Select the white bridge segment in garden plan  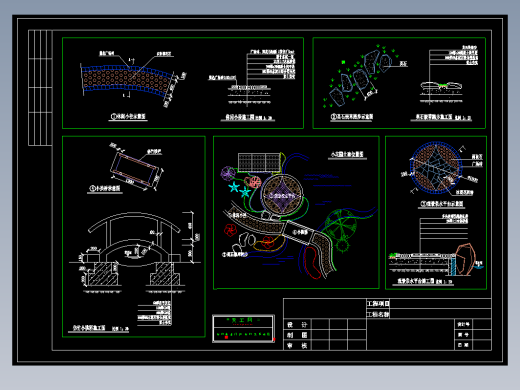299,231
